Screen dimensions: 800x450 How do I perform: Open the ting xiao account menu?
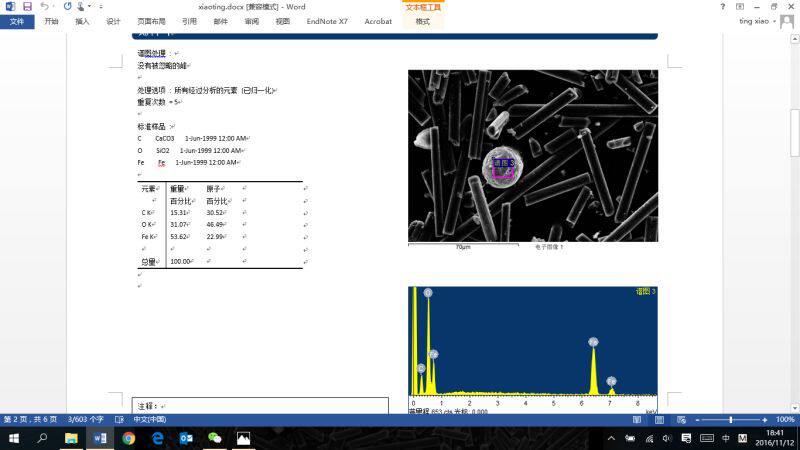tap(757, 21)
